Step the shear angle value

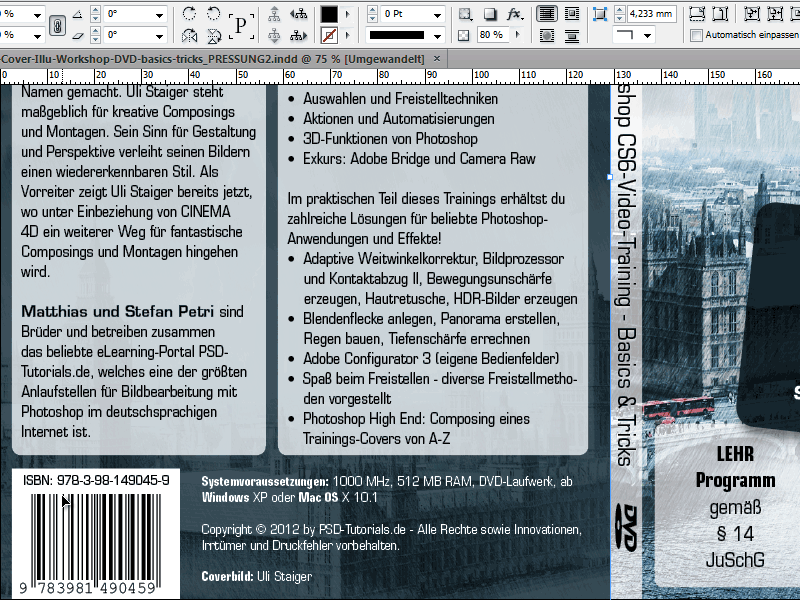click(x=95, y=35)
